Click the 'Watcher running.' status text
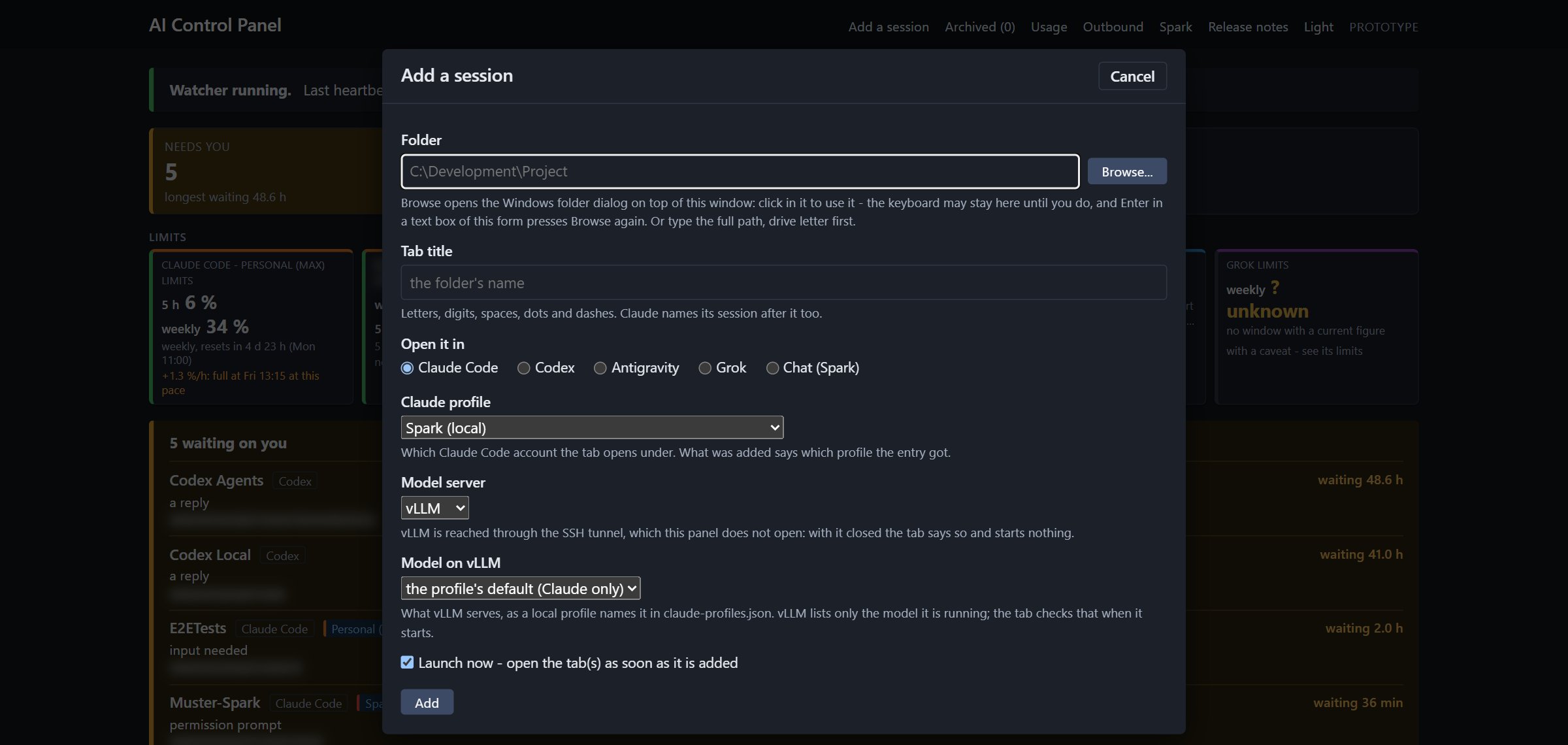This screenshot has height=745, width=1568. (230, 90)
